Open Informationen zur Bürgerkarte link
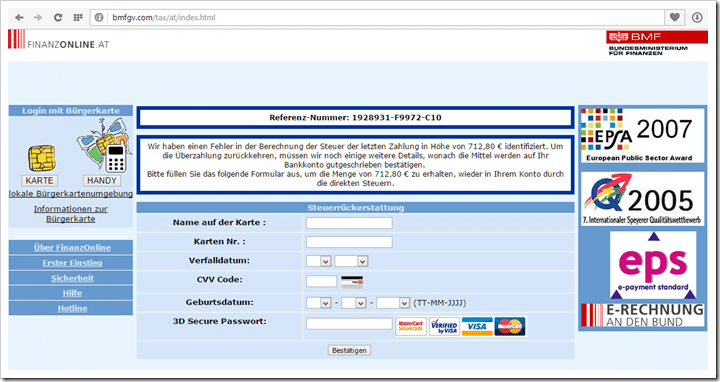This screenshot has width=720, height=382. coord(71,214)
